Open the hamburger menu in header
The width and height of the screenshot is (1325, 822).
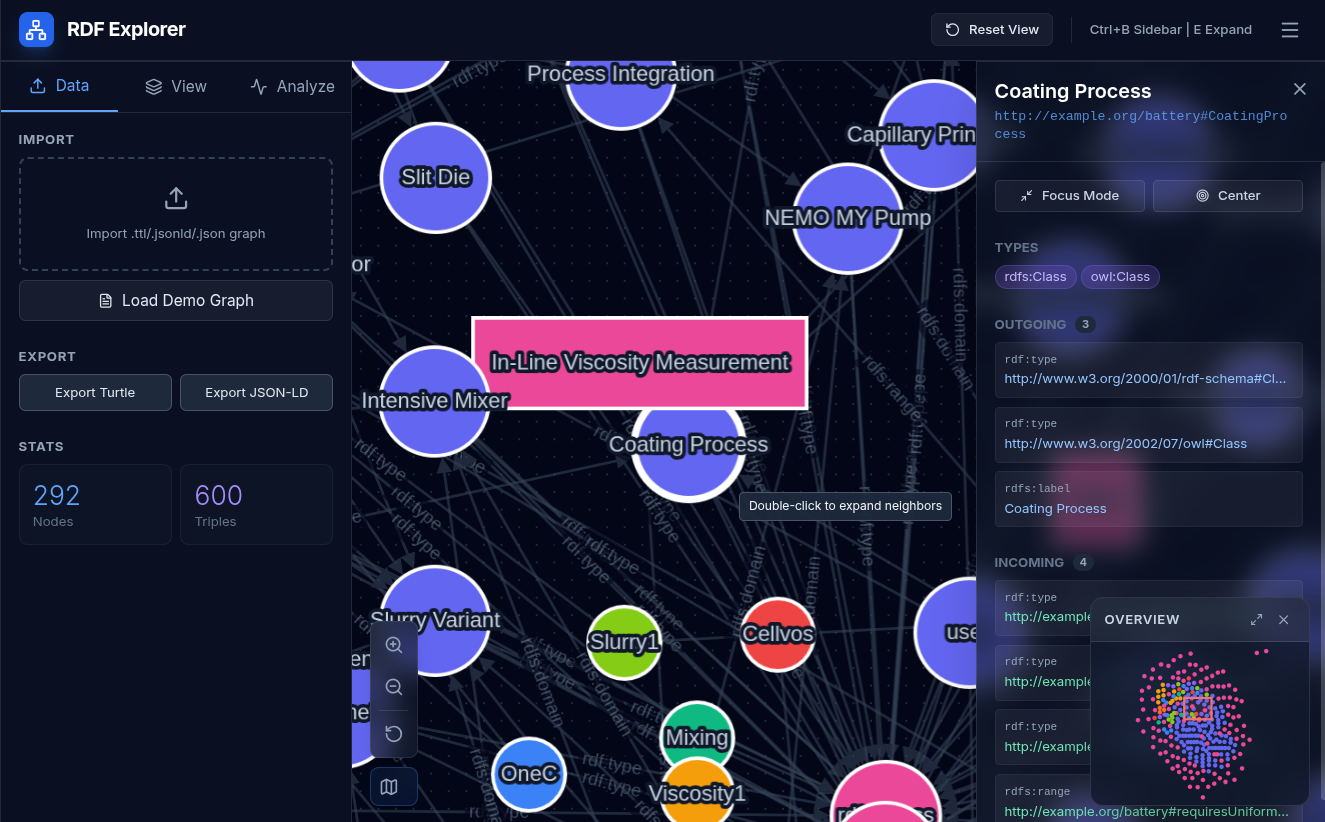(1290, 30)
